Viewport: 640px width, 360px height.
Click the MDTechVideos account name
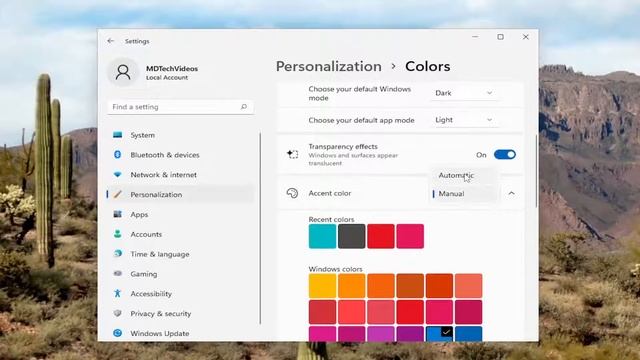pos(172,69)
